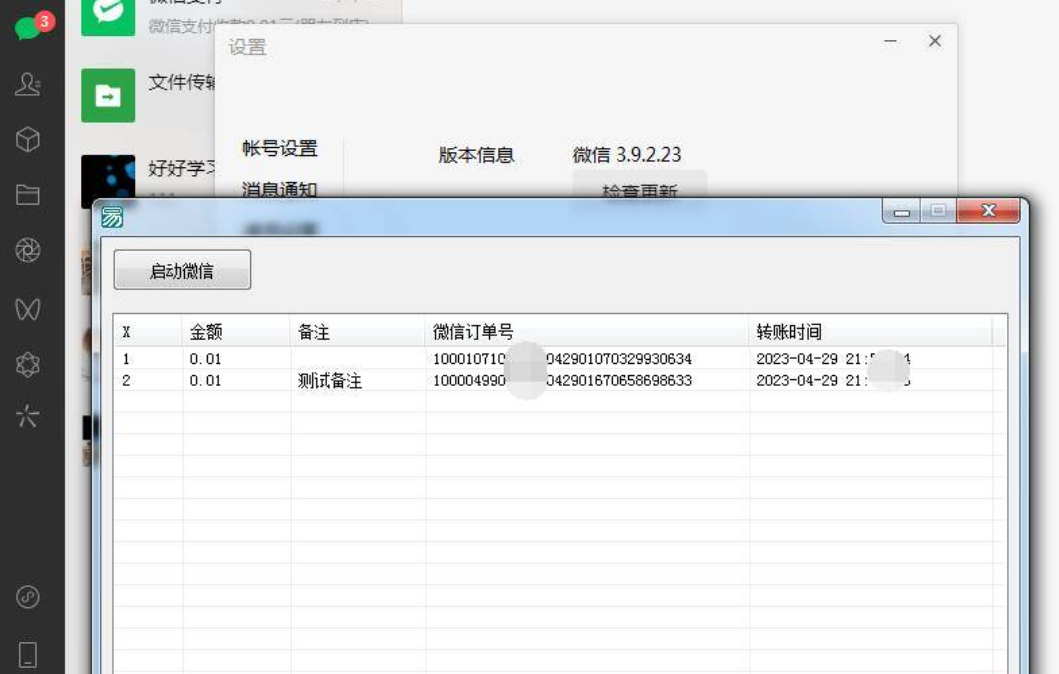Select row 1 index cell
The width and height of the screenshot is (1059, 674).
(x=126, y=359)
